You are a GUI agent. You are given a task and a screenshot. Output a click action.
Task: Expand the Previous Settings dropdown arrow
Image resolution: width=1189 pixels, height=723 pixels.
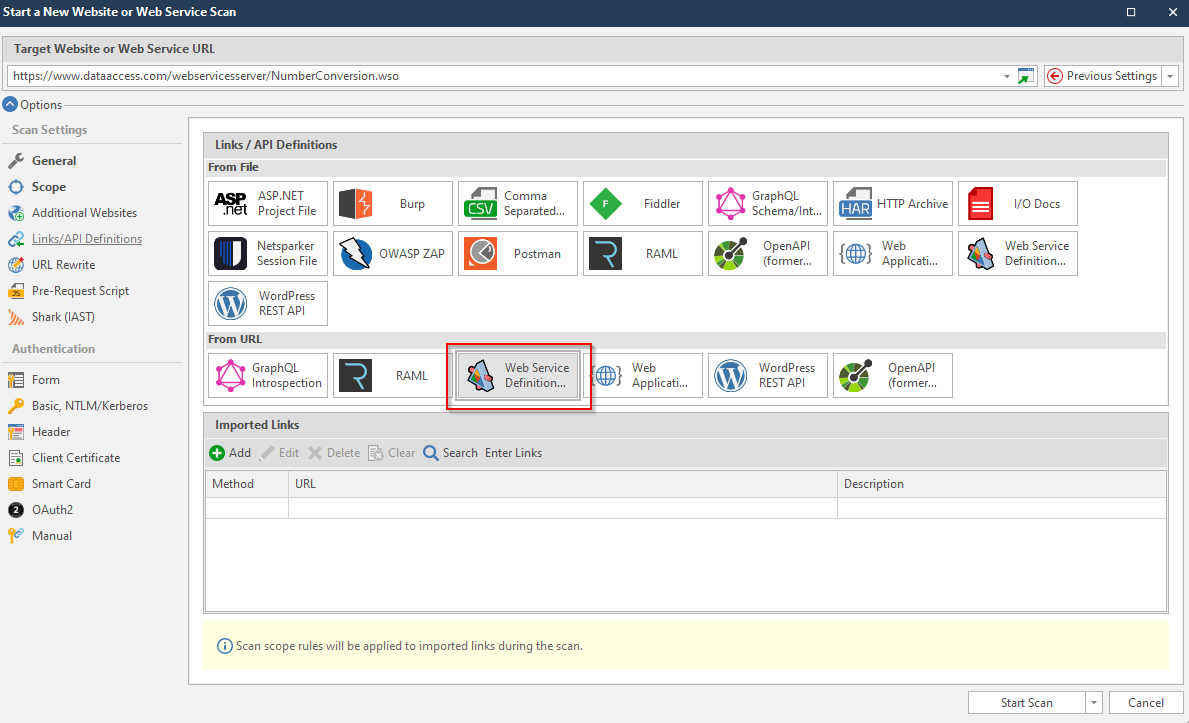[1168, 75]
